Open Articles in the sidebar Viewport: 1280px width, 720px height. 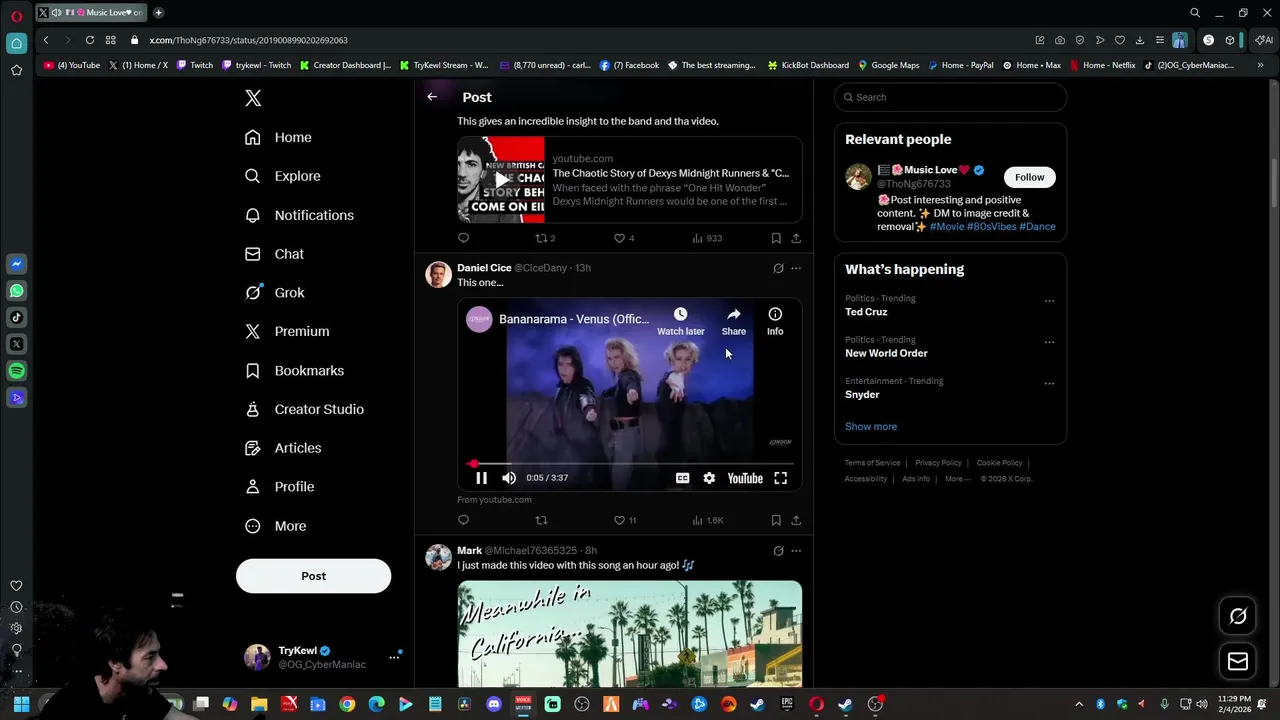point(284,448)
